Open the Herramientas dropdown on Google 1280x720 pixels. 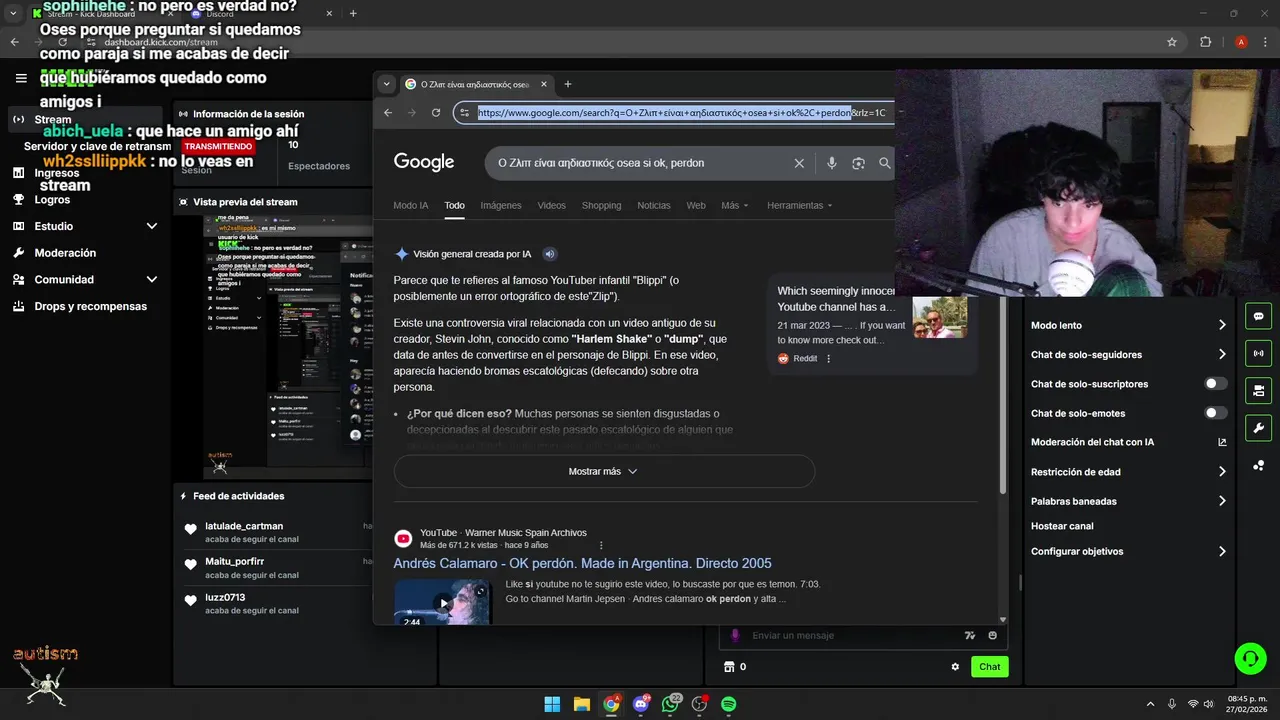pyautogui.click(x=799, y=205)
